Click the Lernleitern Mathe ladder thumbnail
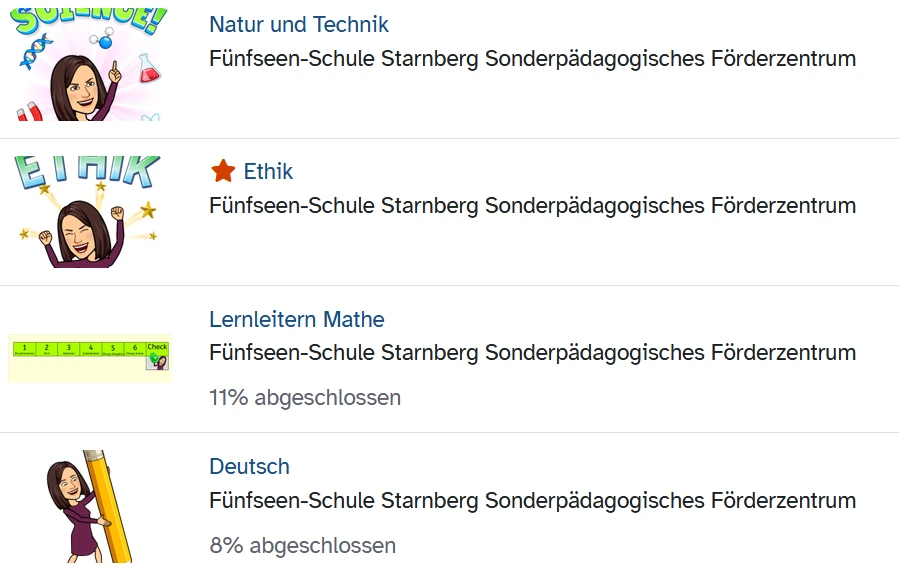The width and height of the screenshot is (899, 567). [x=90, y=358]
